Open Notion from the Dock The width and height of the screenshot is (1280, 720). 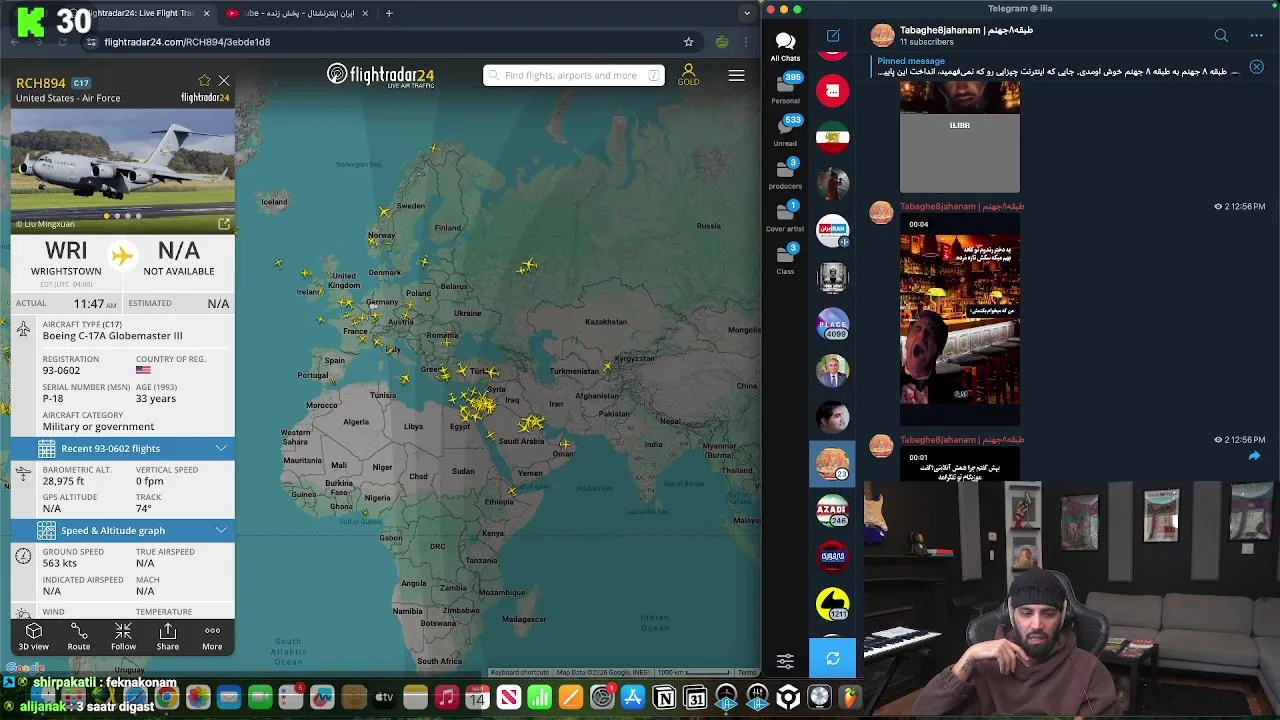pyautogui.click(x=664, y=697)
